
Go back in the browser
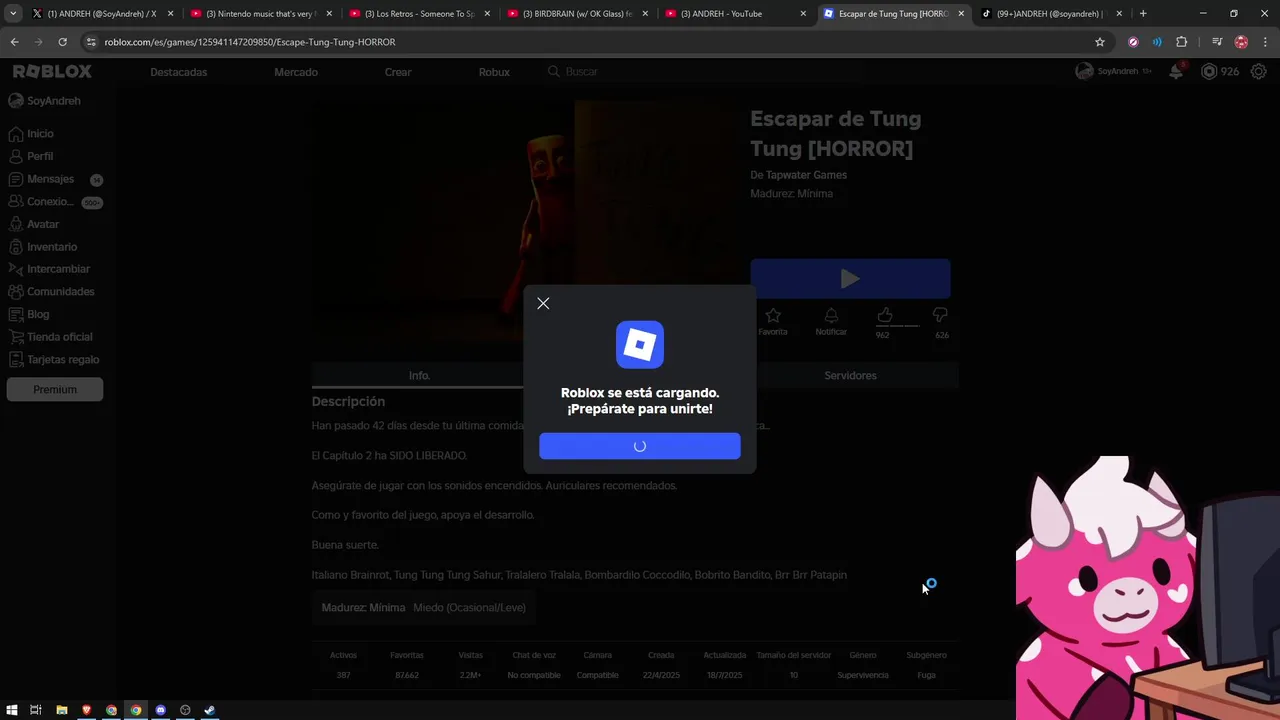pyautogui.click(x=14, y=42)
